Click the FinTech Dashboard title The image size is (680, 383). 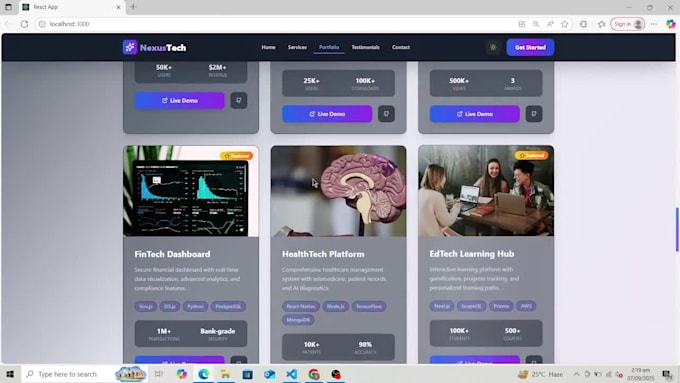172,254
